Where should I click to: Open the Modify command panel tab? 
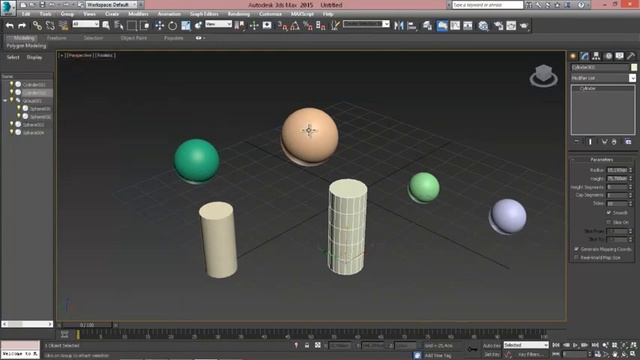(x=584, y=56)
